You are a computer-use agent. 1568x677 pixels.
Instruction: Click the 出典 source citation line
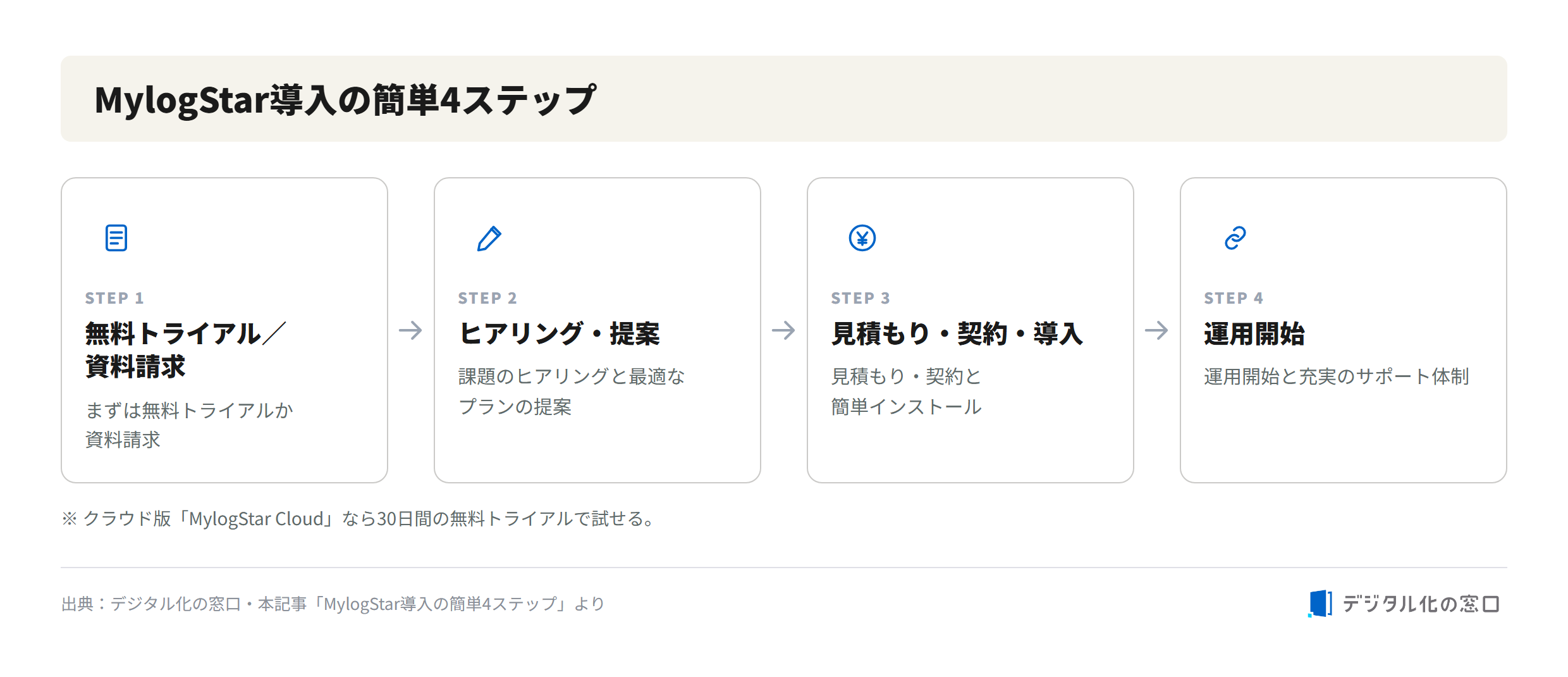pyautogui.click(x=333, y=604)
